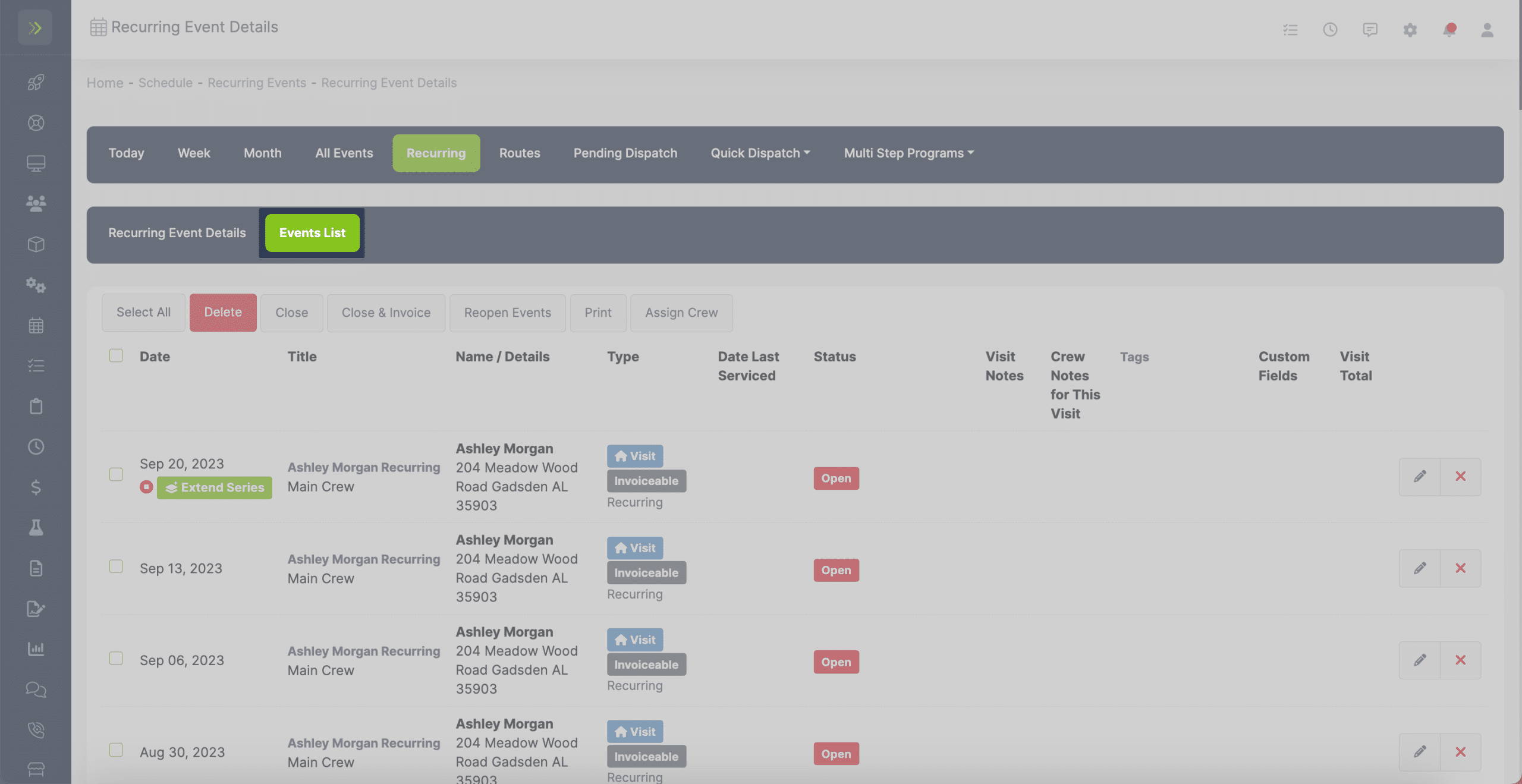
Task: Switch to the Today schedule tab
Action: pos(126,153)
